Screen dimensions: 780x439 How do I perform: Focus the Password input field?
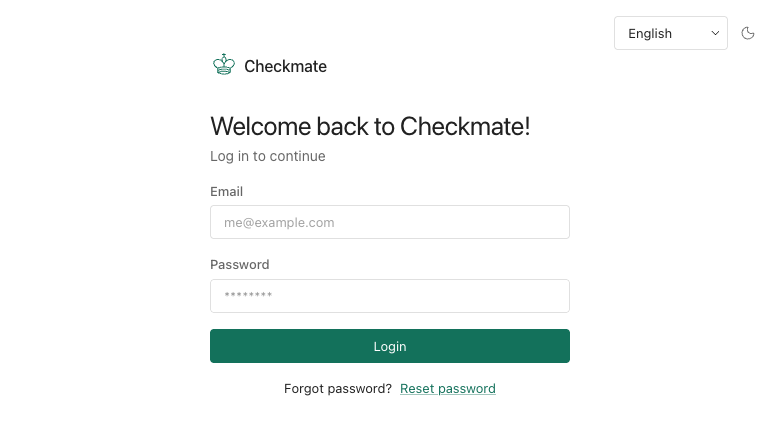click(x=390, y=296)
